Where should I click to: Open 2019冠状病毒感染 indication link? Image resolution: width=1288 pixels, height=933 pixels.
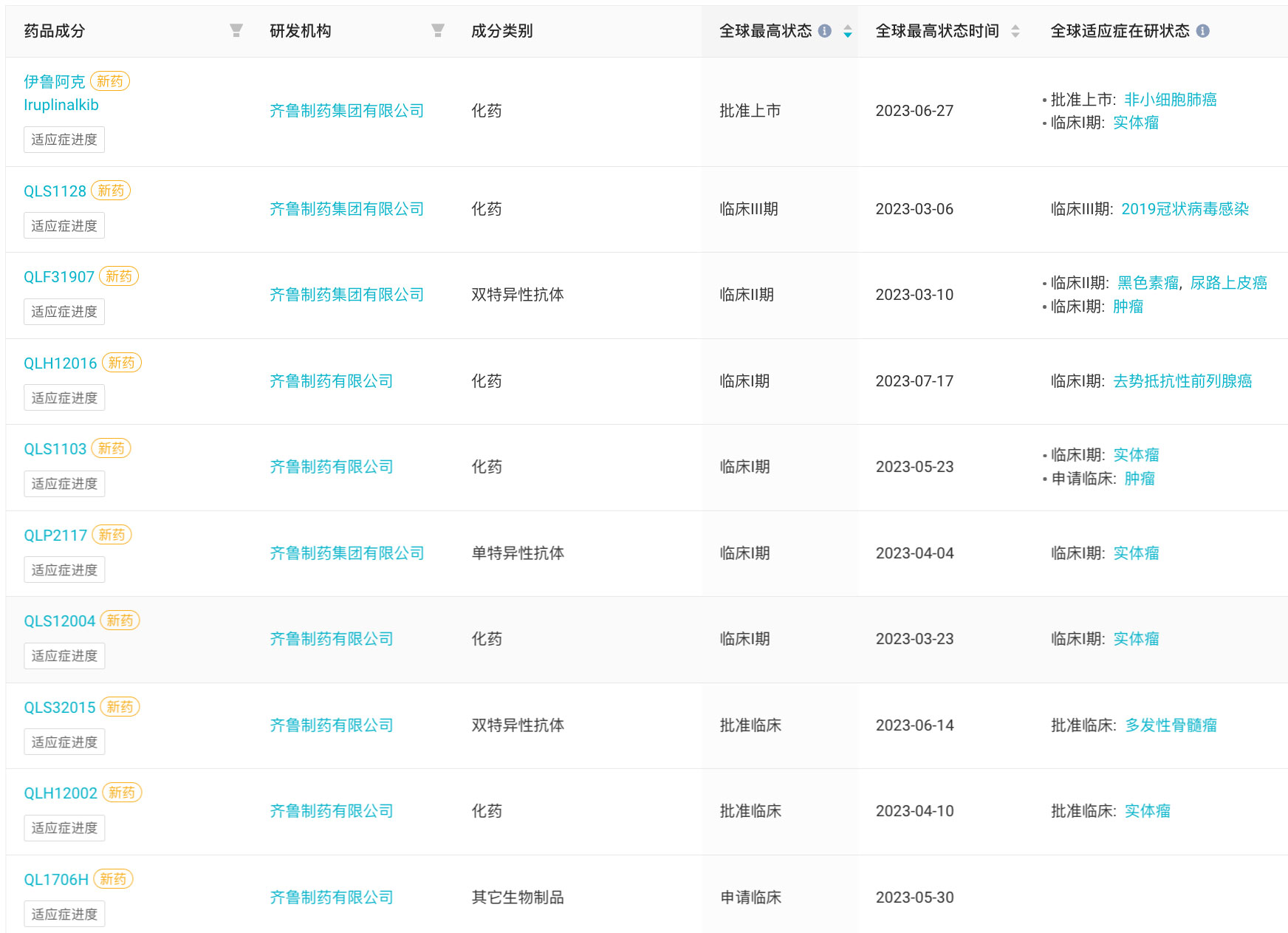coord(1185,209)
